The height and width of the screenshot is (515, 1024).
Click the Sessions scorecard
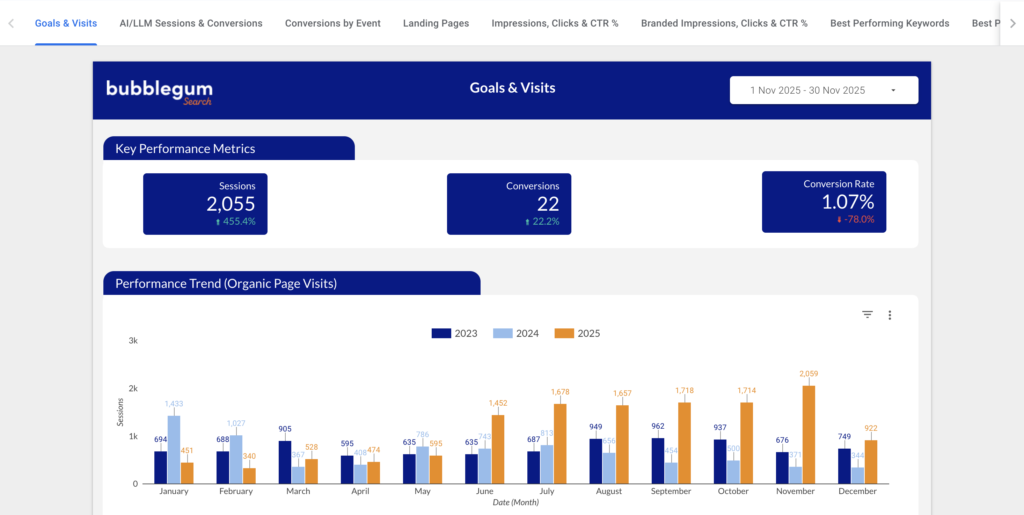click(205, 204)
